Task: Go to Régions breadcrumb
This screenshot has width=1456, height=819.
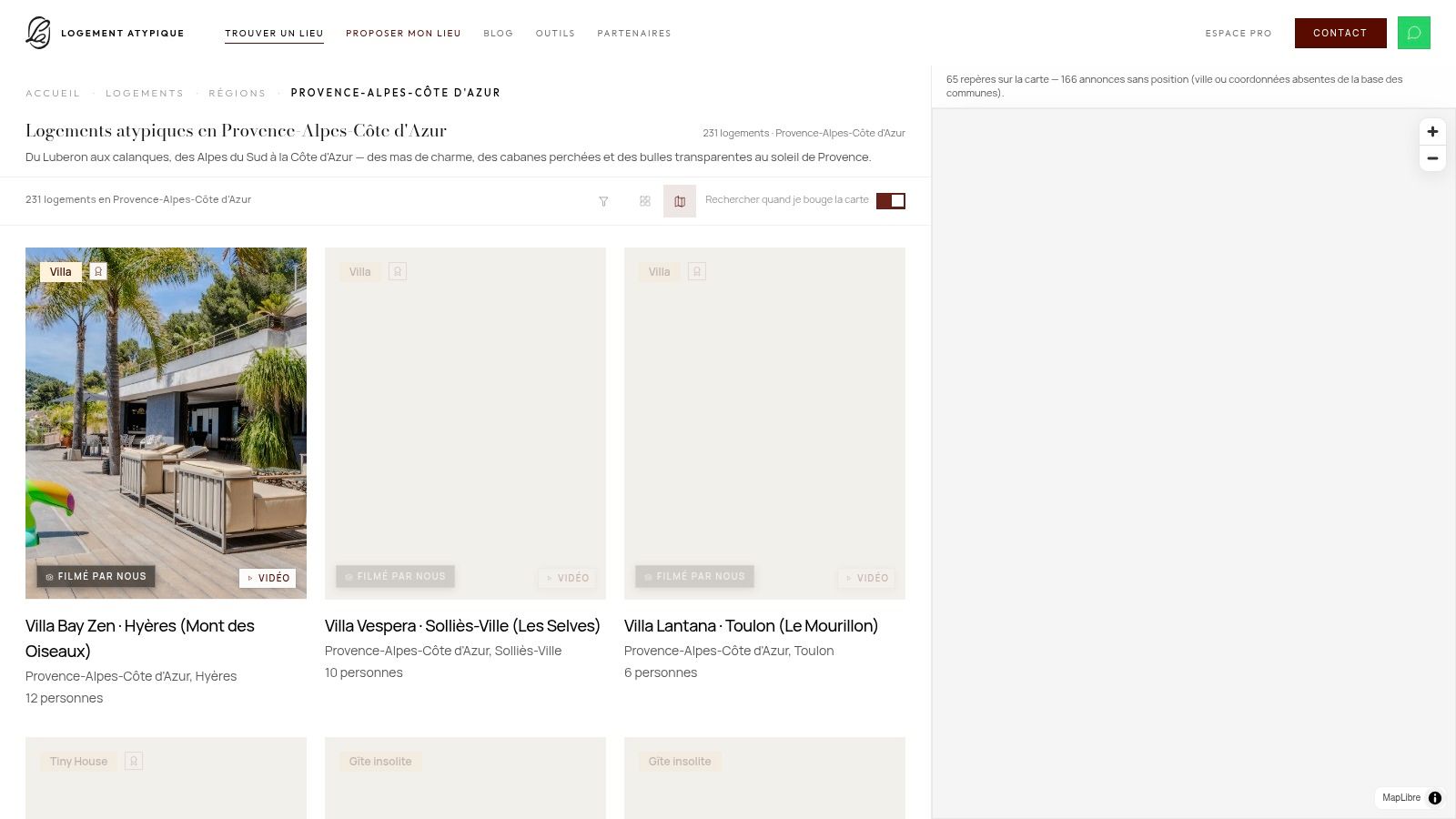Action: (x=238, y=93)
